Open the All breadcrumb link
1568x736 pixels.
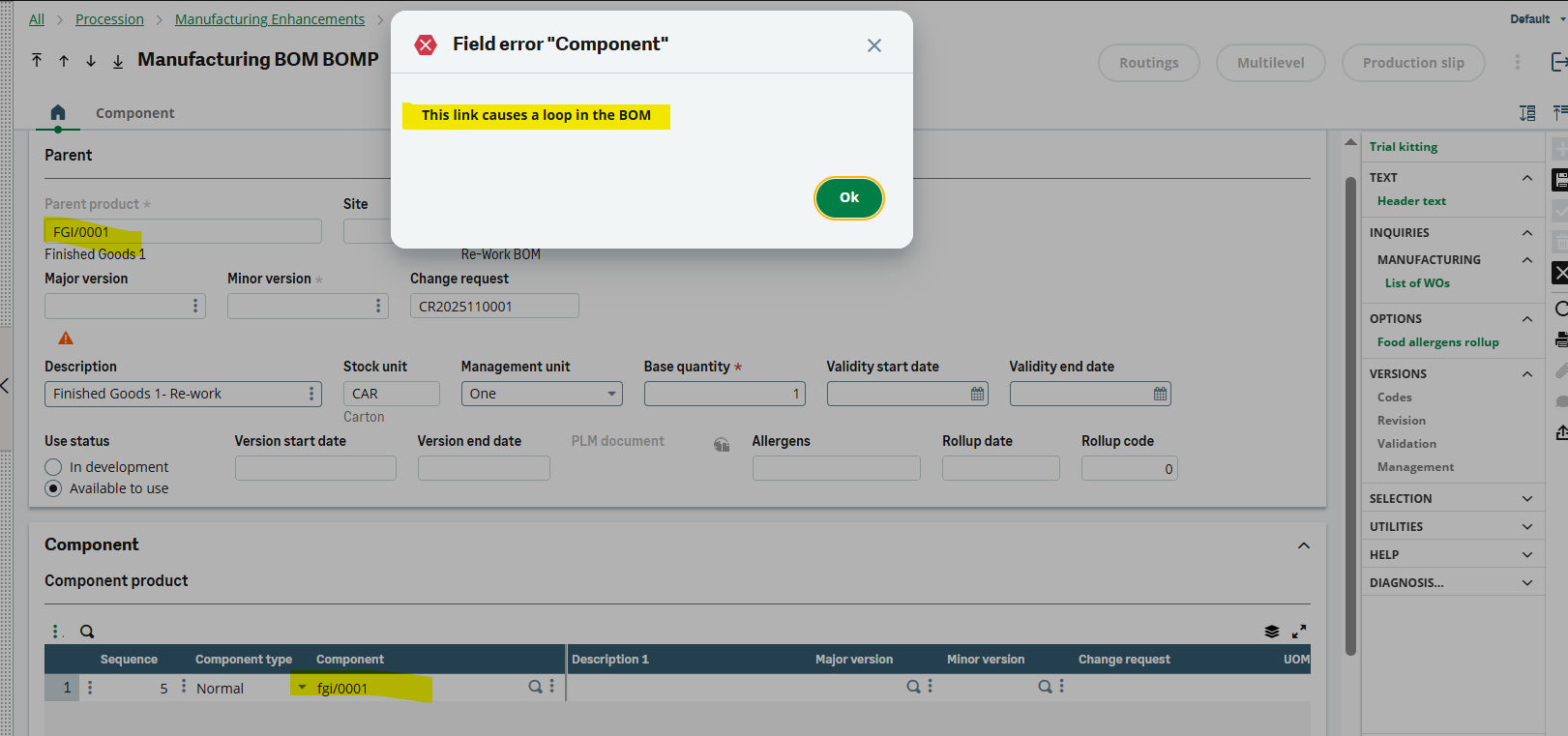37,19
